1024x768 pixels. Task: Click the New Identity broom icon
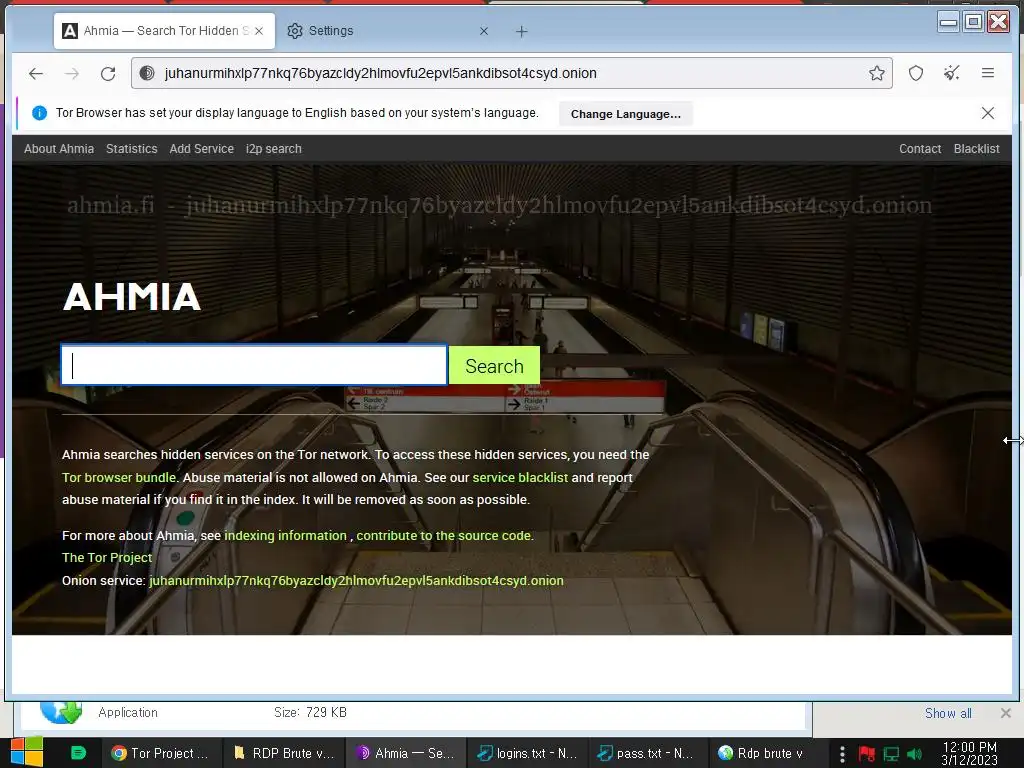952,73
